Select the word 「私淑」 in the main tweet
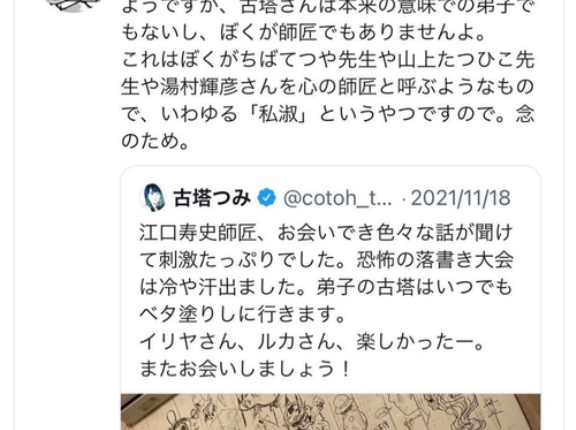 (278, 114)
